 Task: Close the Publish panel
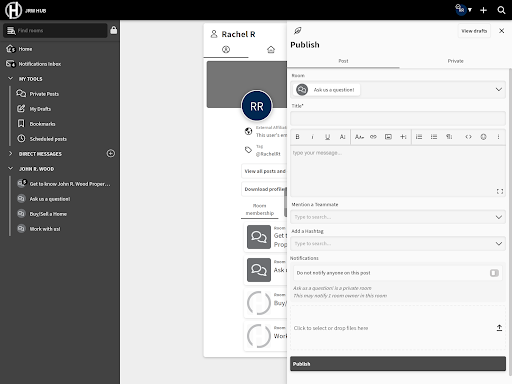501,31
